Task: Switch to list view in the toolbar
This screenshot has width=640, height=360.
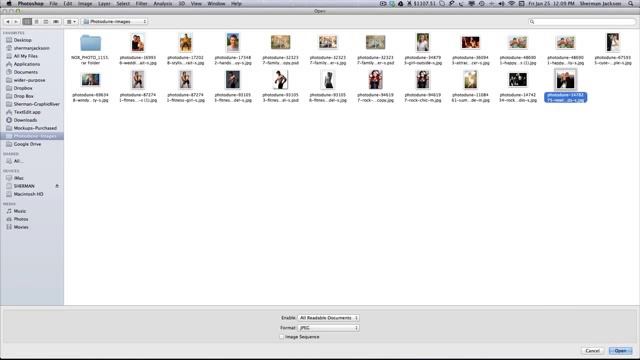Action: click(37, 22)
